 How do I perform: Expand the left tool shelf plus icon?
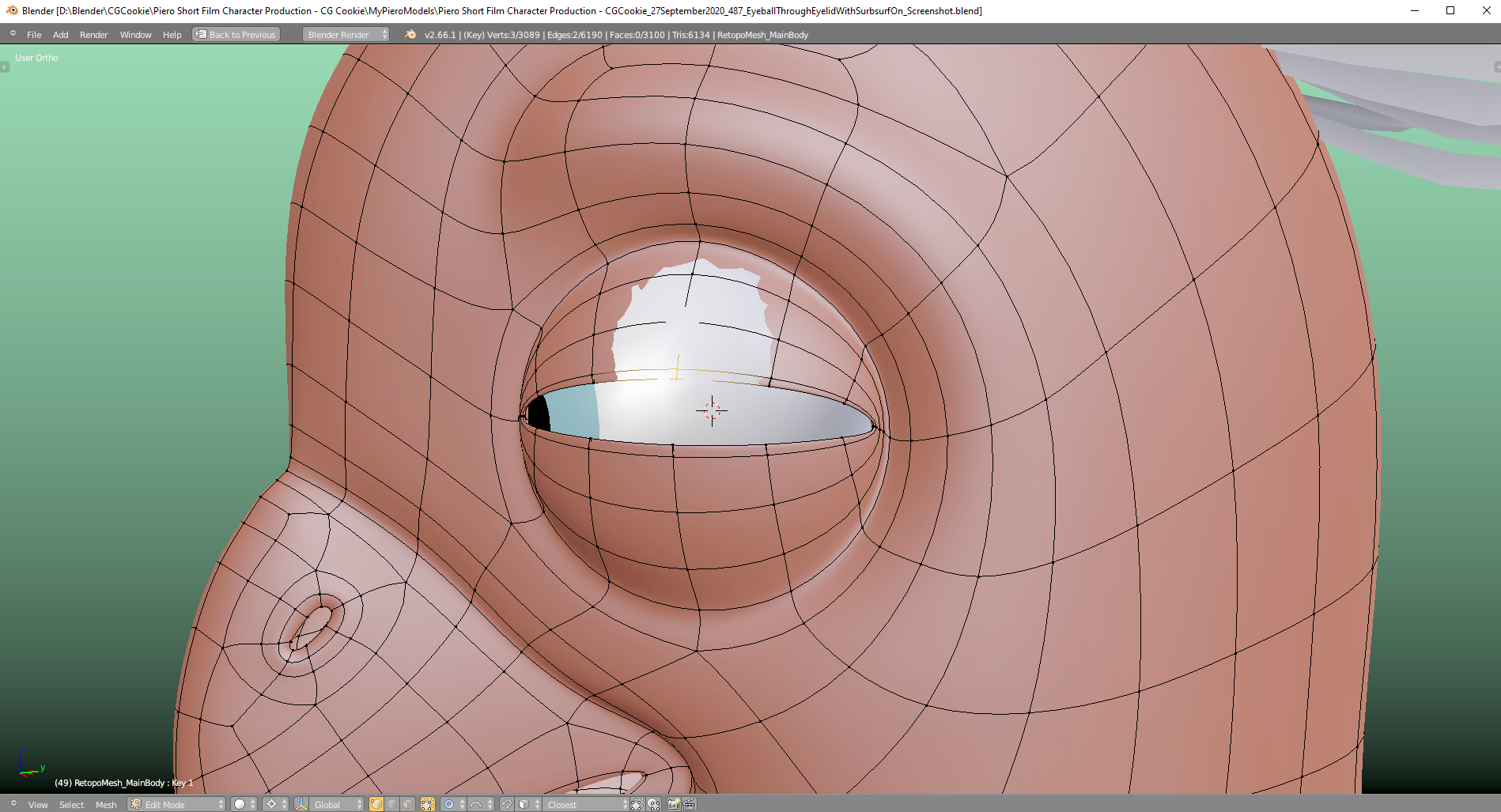[x=4, y=68]
